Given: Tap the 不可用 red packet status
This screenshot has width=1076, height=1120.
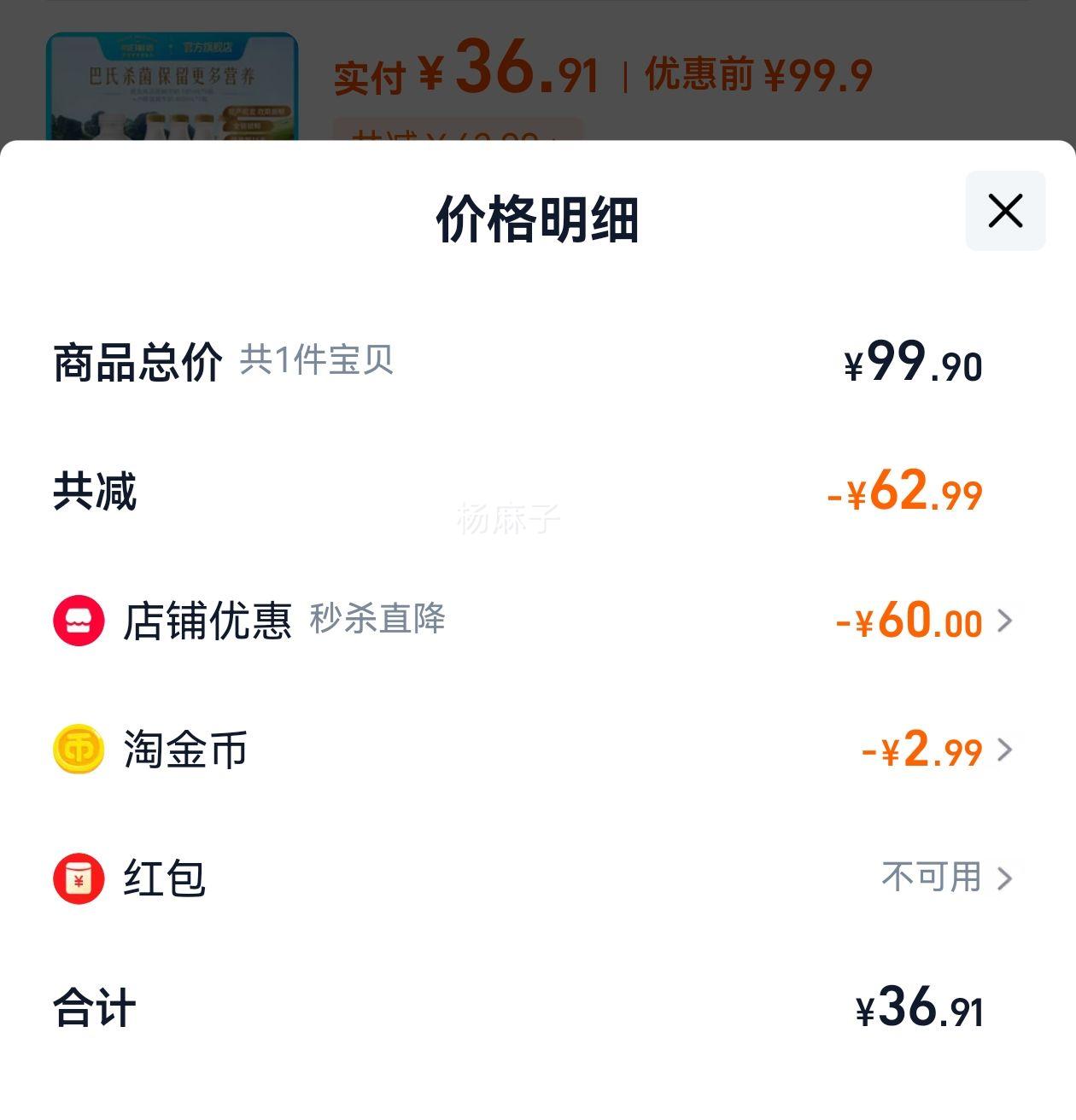Looking at the screenshot, I should (932, 878).
